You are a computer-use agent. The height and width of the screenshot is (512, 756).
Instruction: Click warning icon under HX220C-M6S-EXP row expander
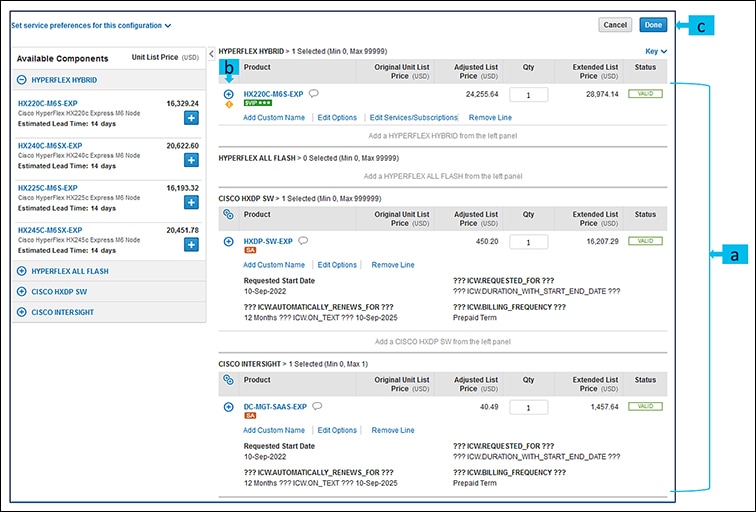tap(229, 104)
